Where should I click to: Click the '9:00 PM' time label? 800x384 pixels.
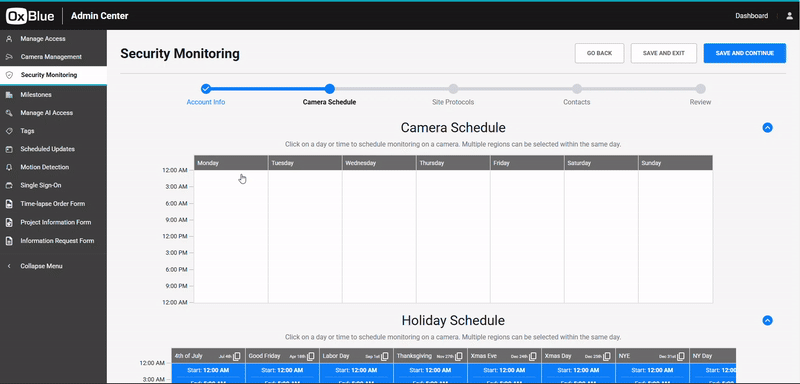click(x=177, y=286)
